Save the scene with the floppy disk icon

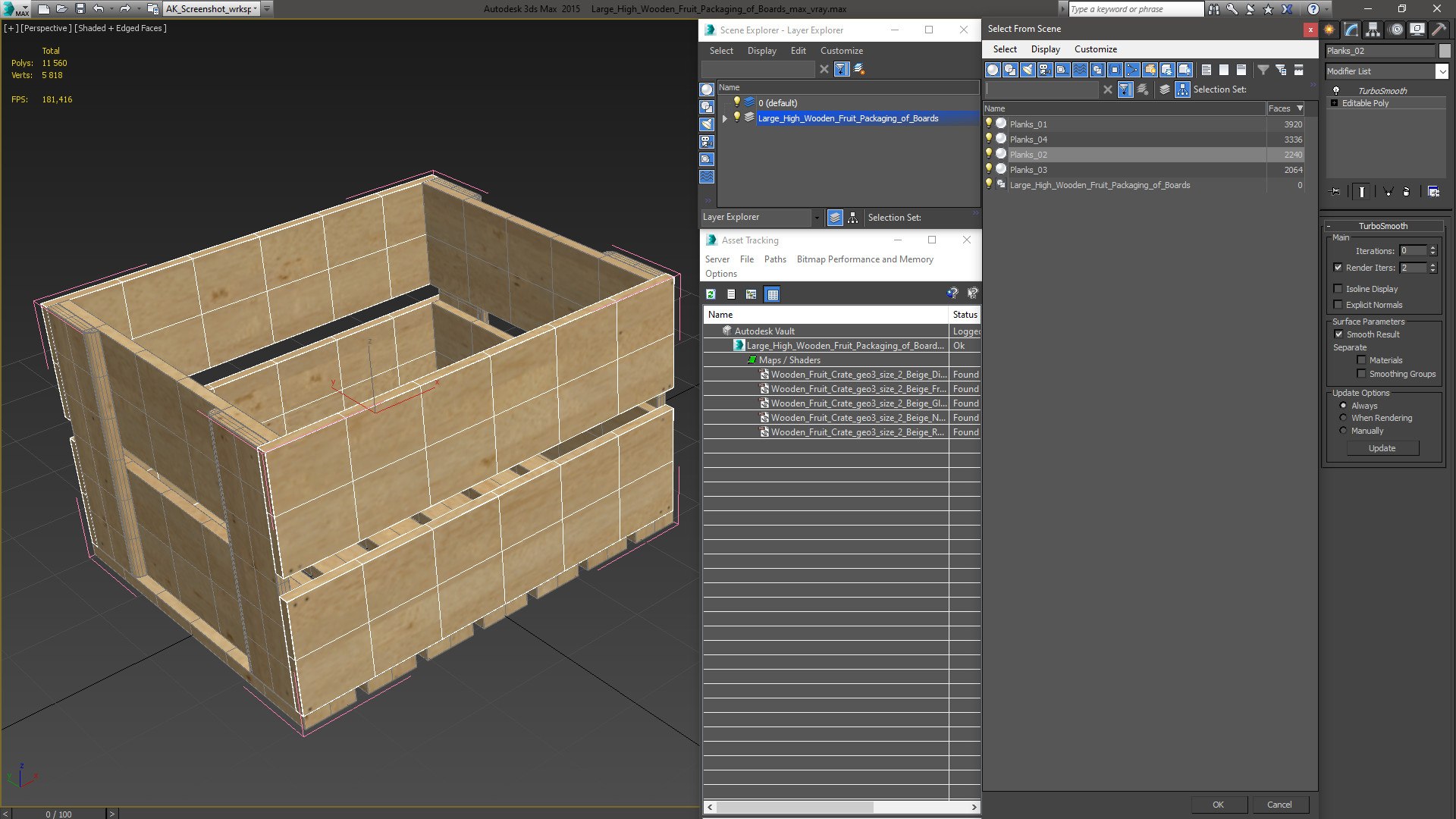tap(80, 8)
